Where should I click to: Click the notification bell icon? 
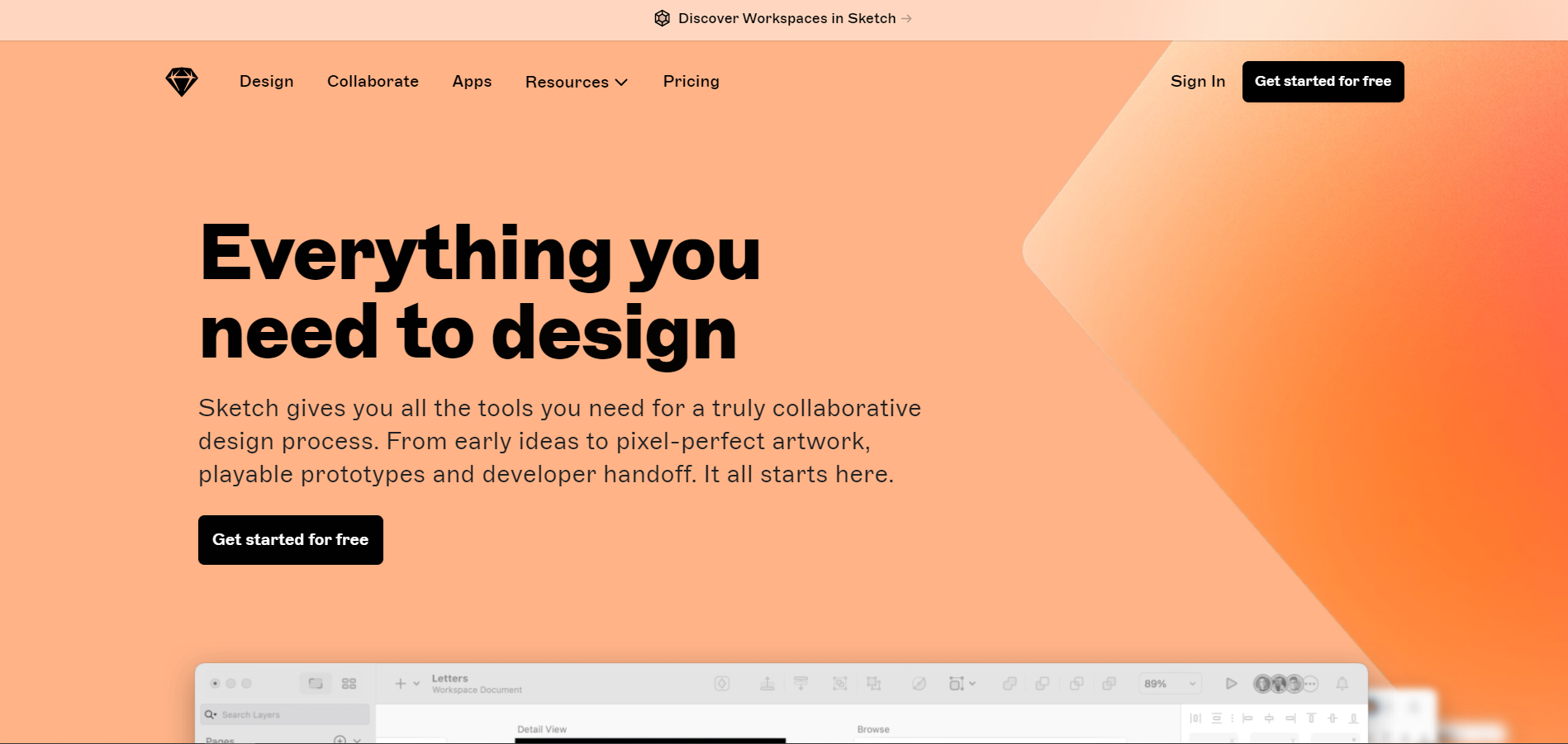[x=1342, y=684]
